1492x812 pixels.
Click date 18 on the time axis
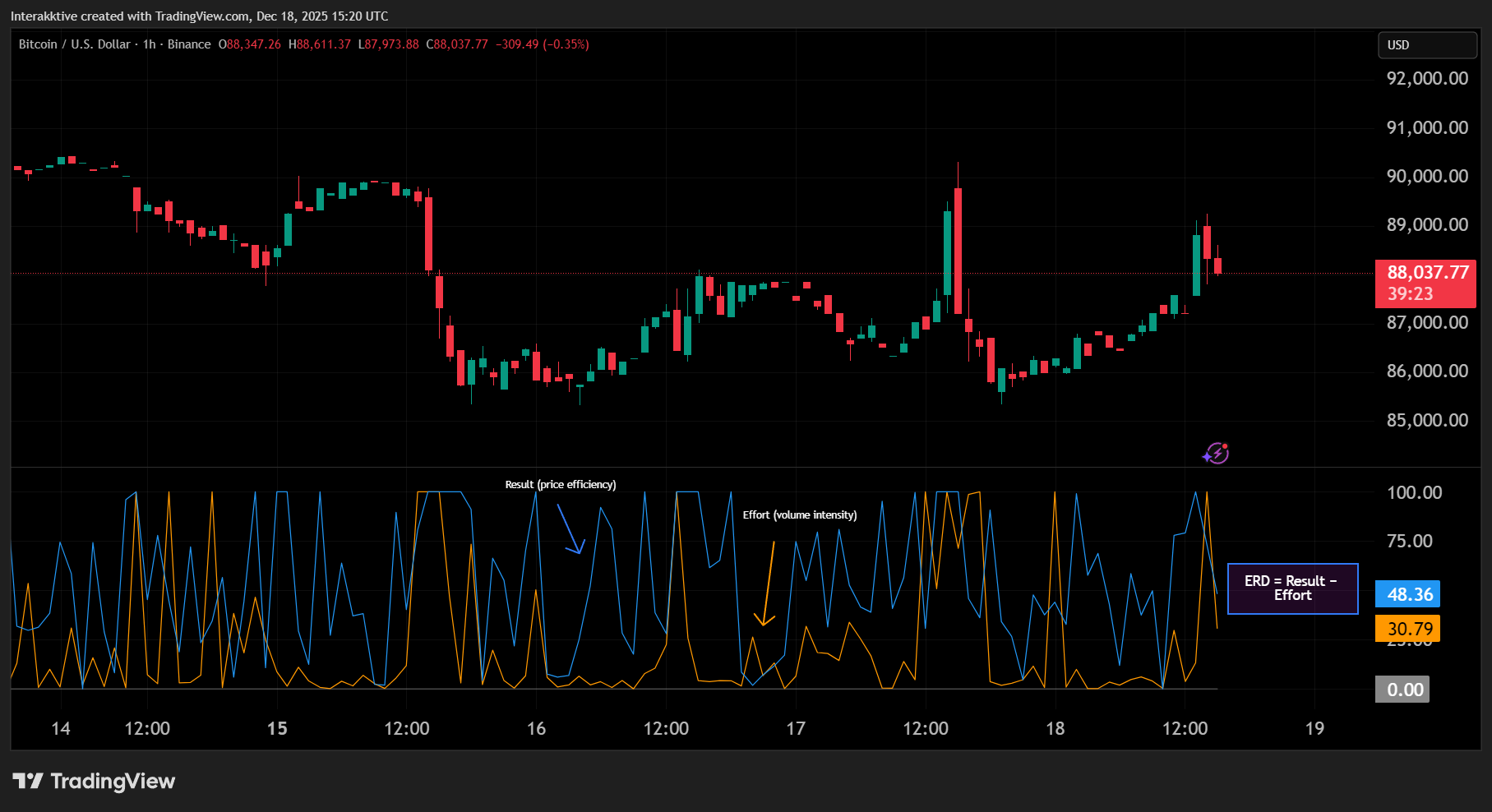click(x=1055, y=728)
